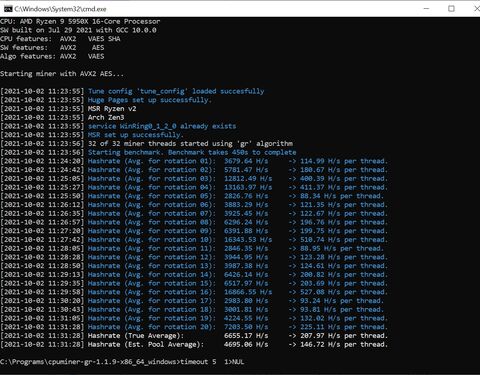Click '527.08 H/s per thread' value
Screen dimensions: 480x375
pos(344,292)
